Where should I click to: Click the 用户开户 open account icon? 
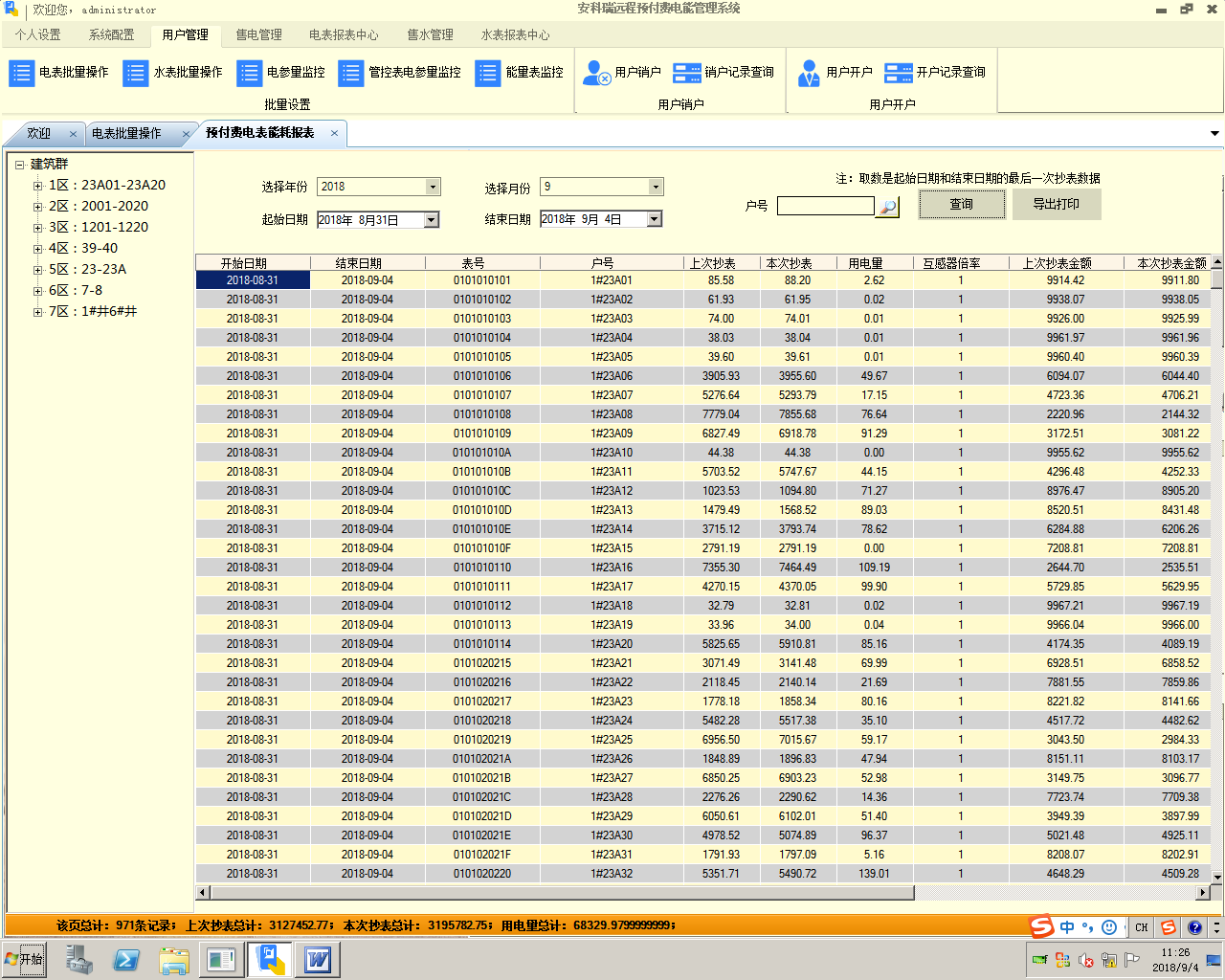[809, 73]
